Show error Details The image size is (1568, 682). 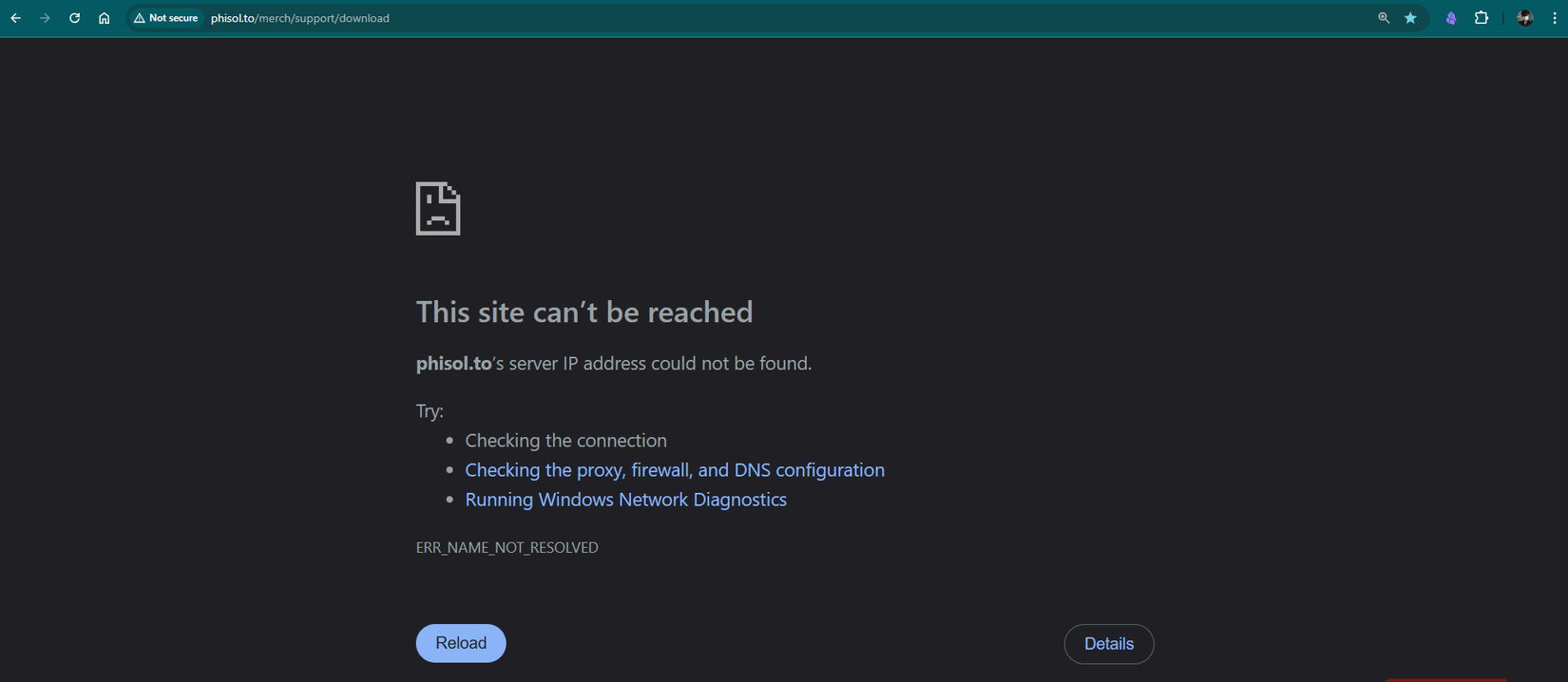1109,644
